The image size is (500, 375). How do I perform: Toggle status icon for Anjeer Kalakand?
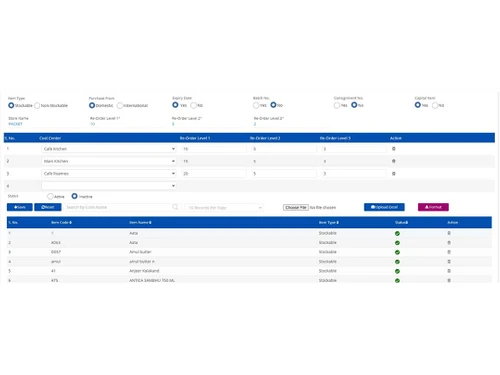tap(397, 271)
